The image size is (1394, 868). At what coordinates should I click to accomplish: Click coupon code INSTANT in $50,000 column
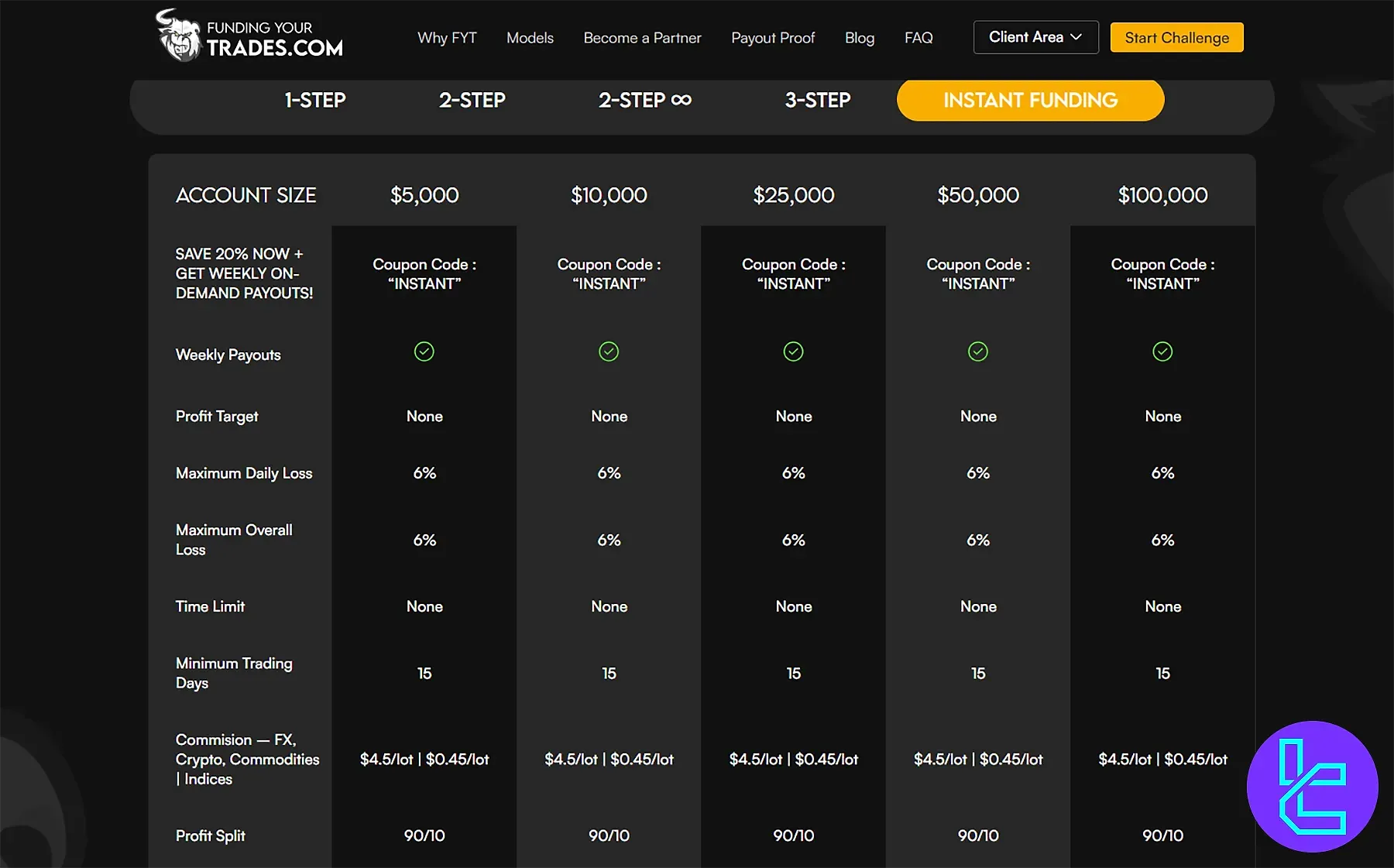click(978, 274)
